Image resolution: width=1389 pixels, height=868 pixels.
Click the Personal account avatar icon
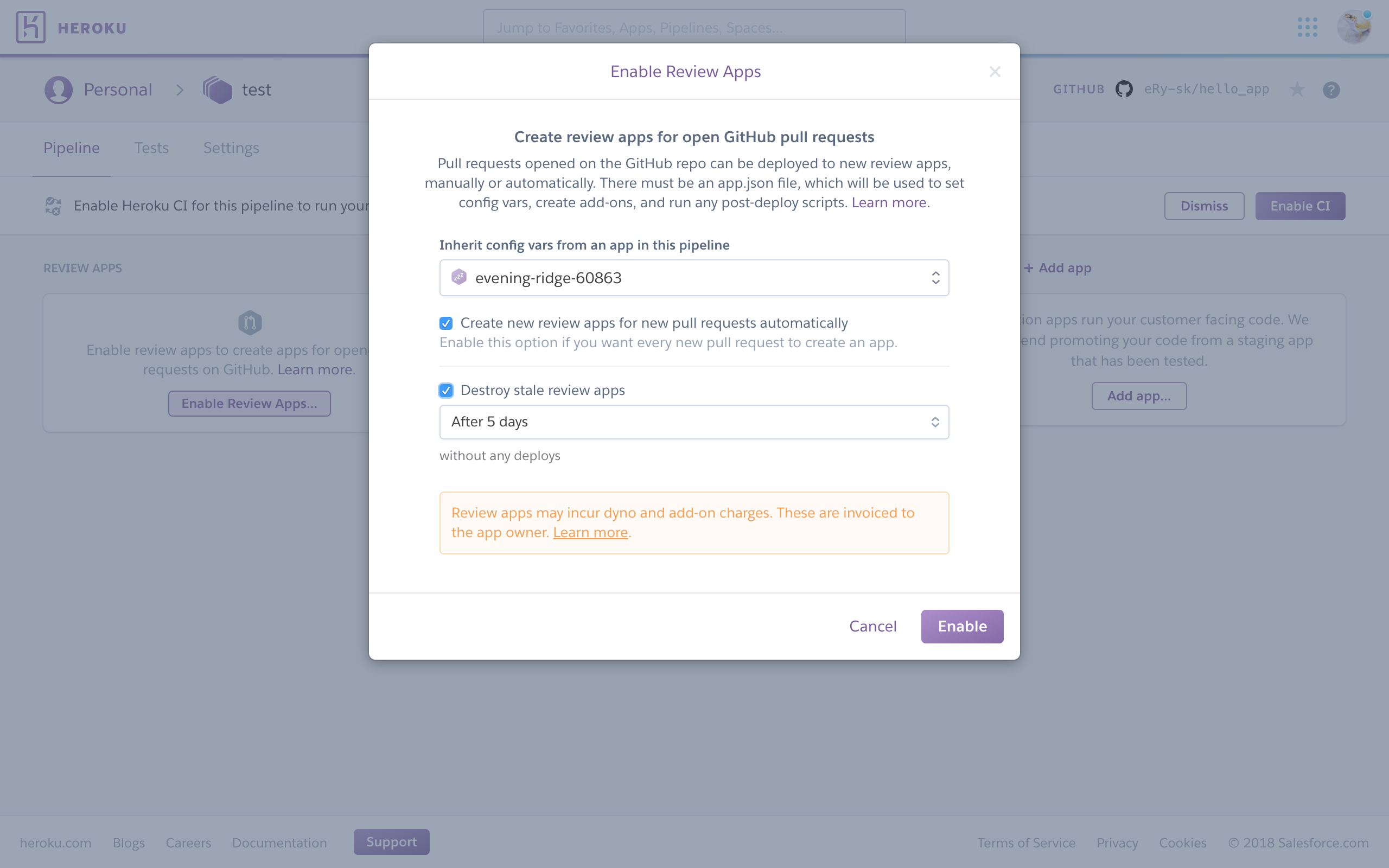tap(59, 90)
